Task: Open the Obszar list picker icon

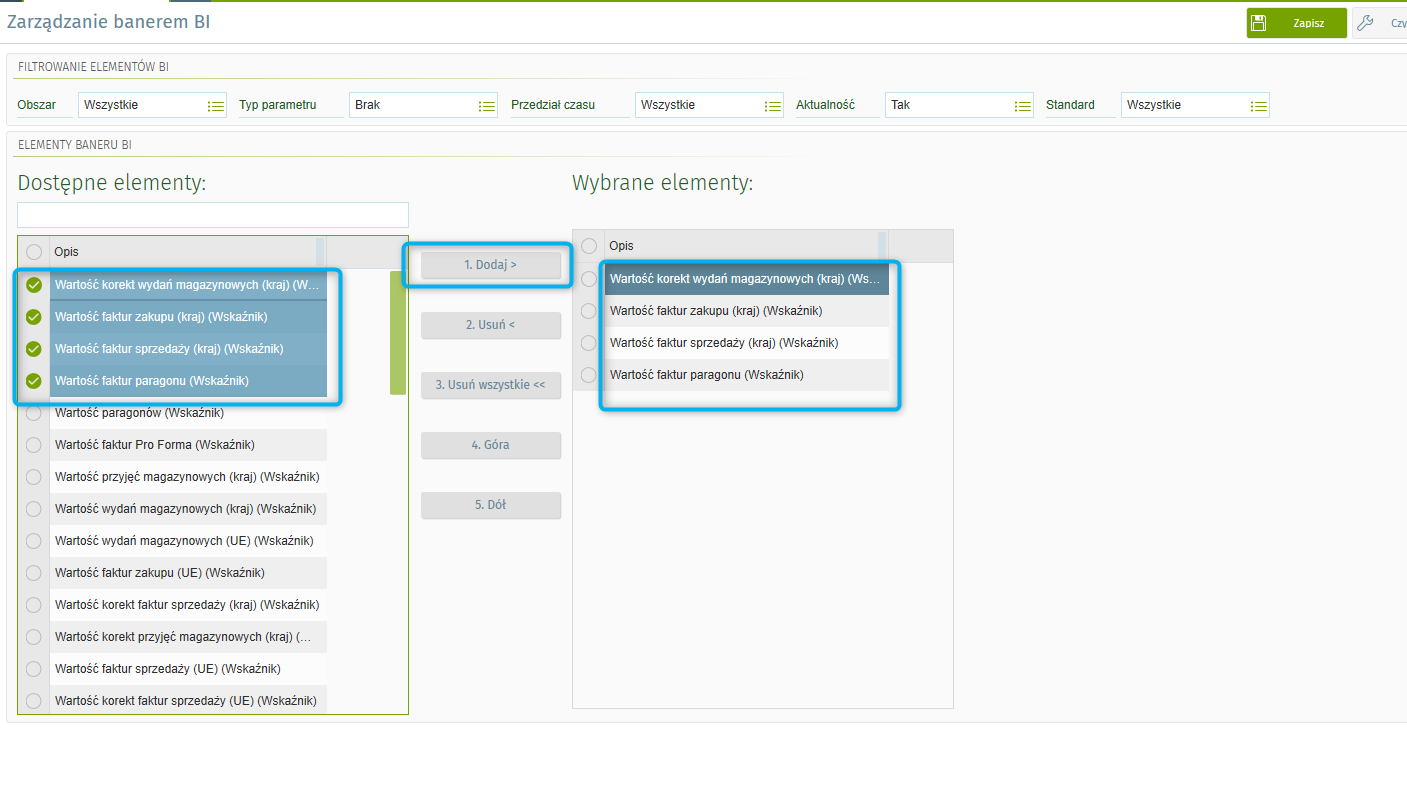Action: coord(215,105)
